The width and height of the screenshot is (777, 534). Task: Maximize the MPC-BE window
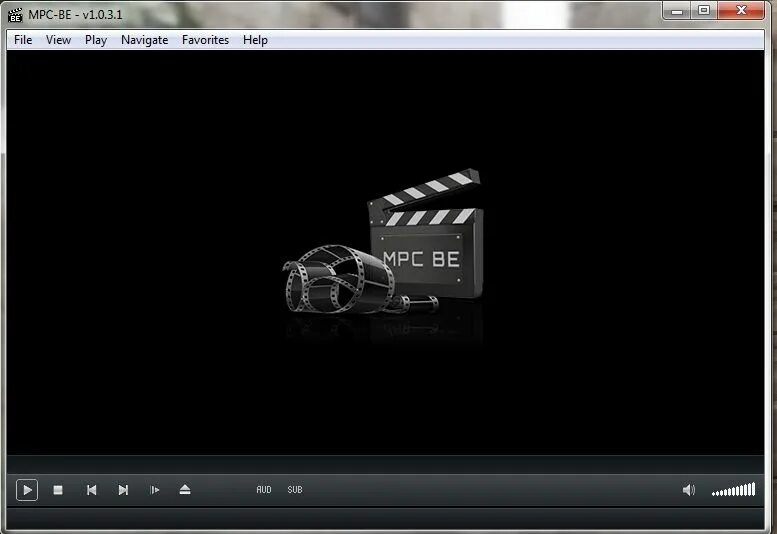[704, 10]
